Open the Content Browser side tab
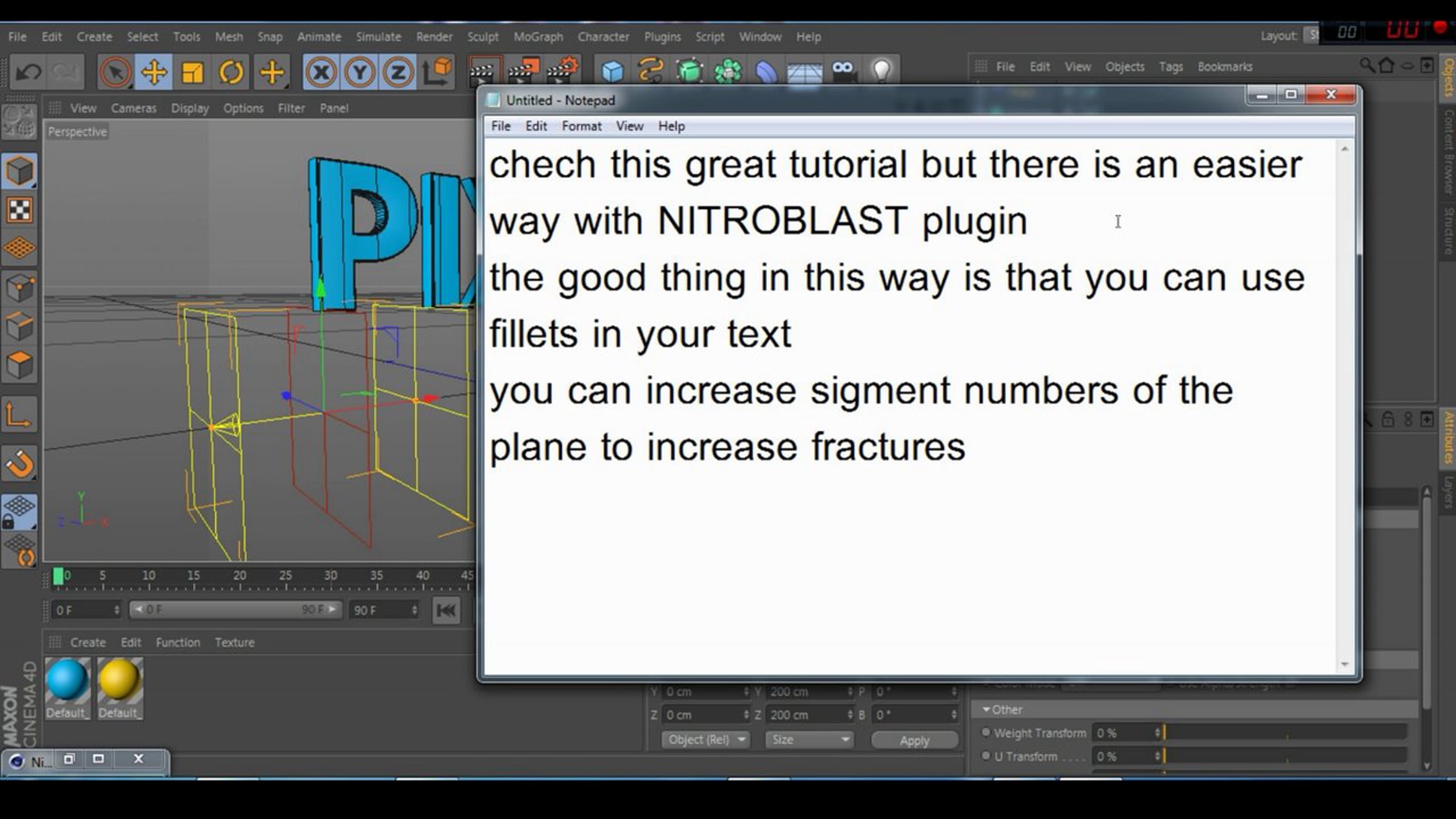Image resolution: width=1456 pixels, height=819 pixels. pyautogui.click(x=1448, y=152)
